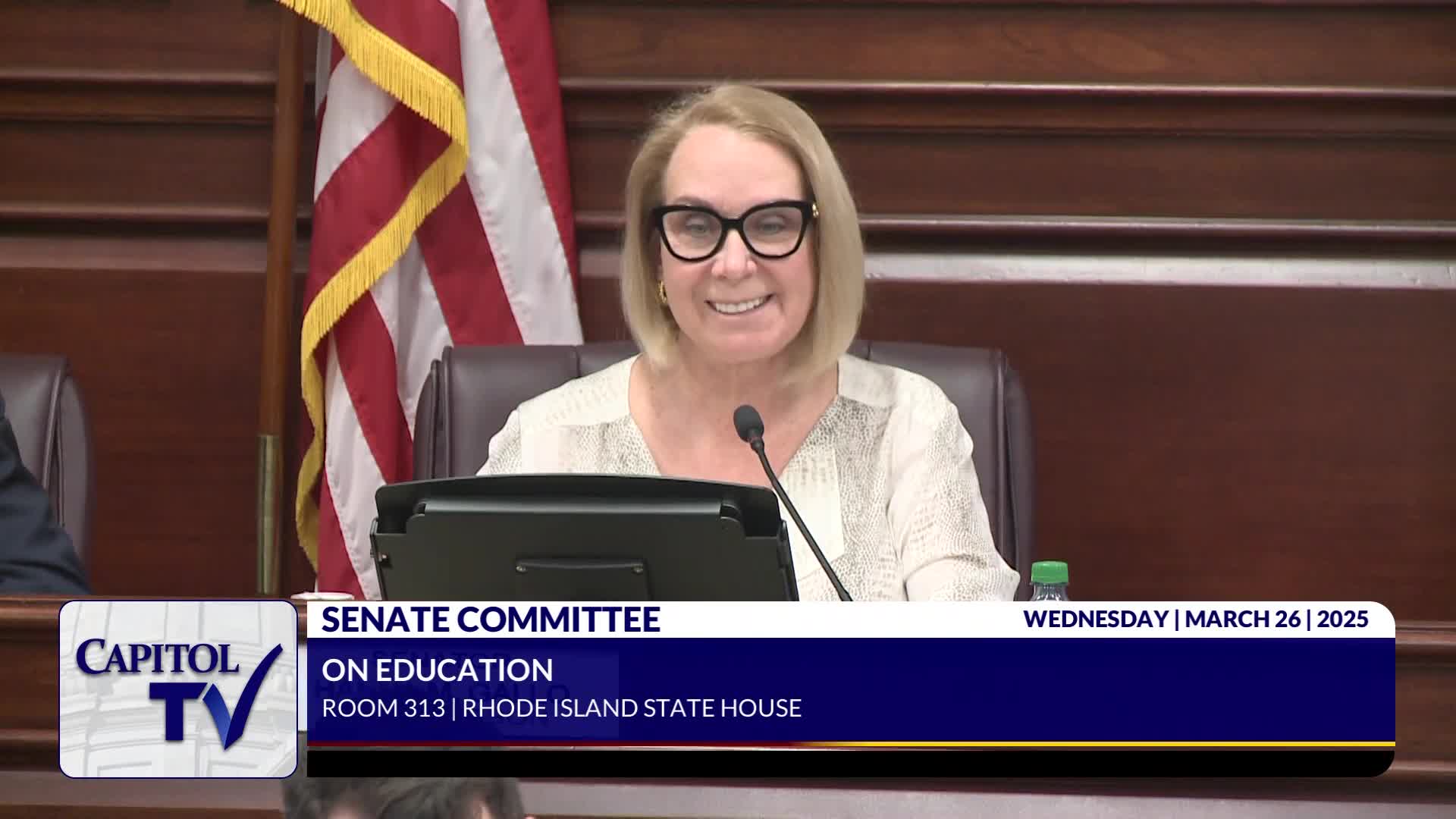Screen dimensions: 1456x819
Task: Click the green water bottle cap
Action: coord(1050,571)
